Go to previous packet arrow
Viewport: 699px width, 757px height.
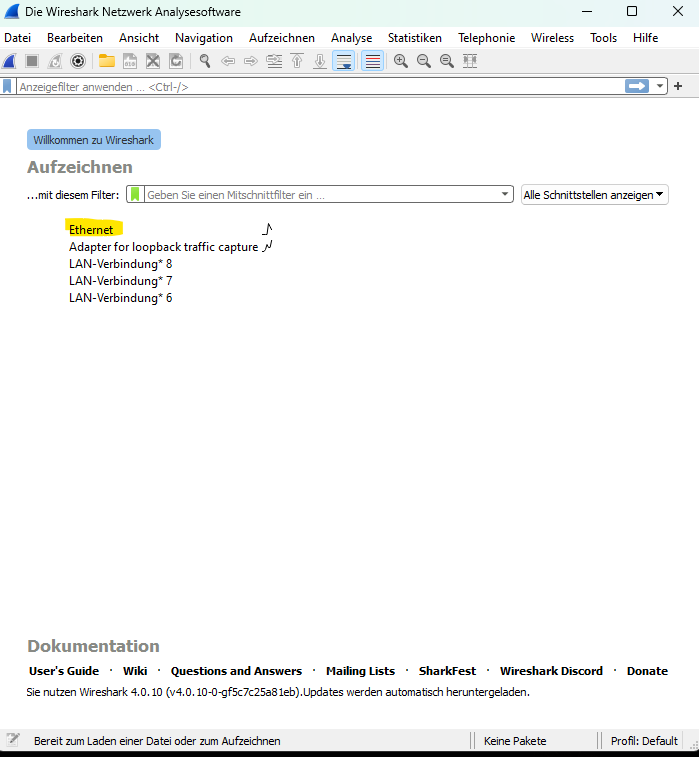pos(228,61)
